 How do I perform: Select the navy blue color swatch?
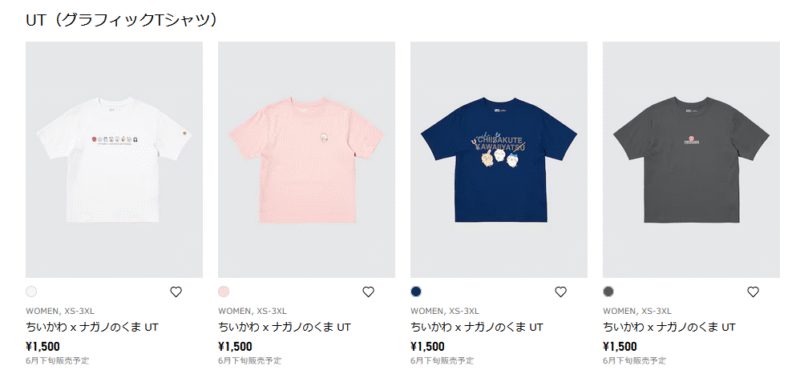pos(416,292)
